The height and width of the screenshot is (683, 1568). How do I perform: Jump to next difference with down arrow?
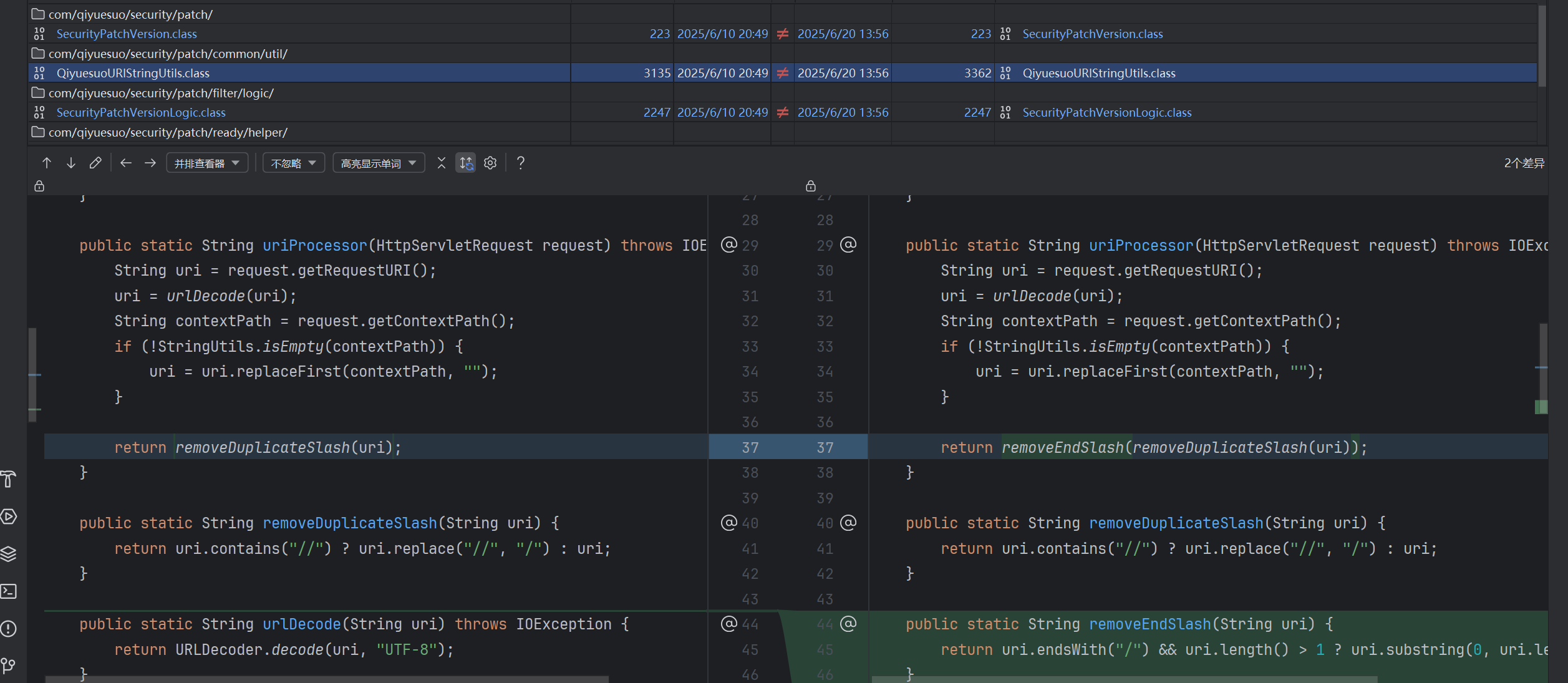click(x=71, y=163)
